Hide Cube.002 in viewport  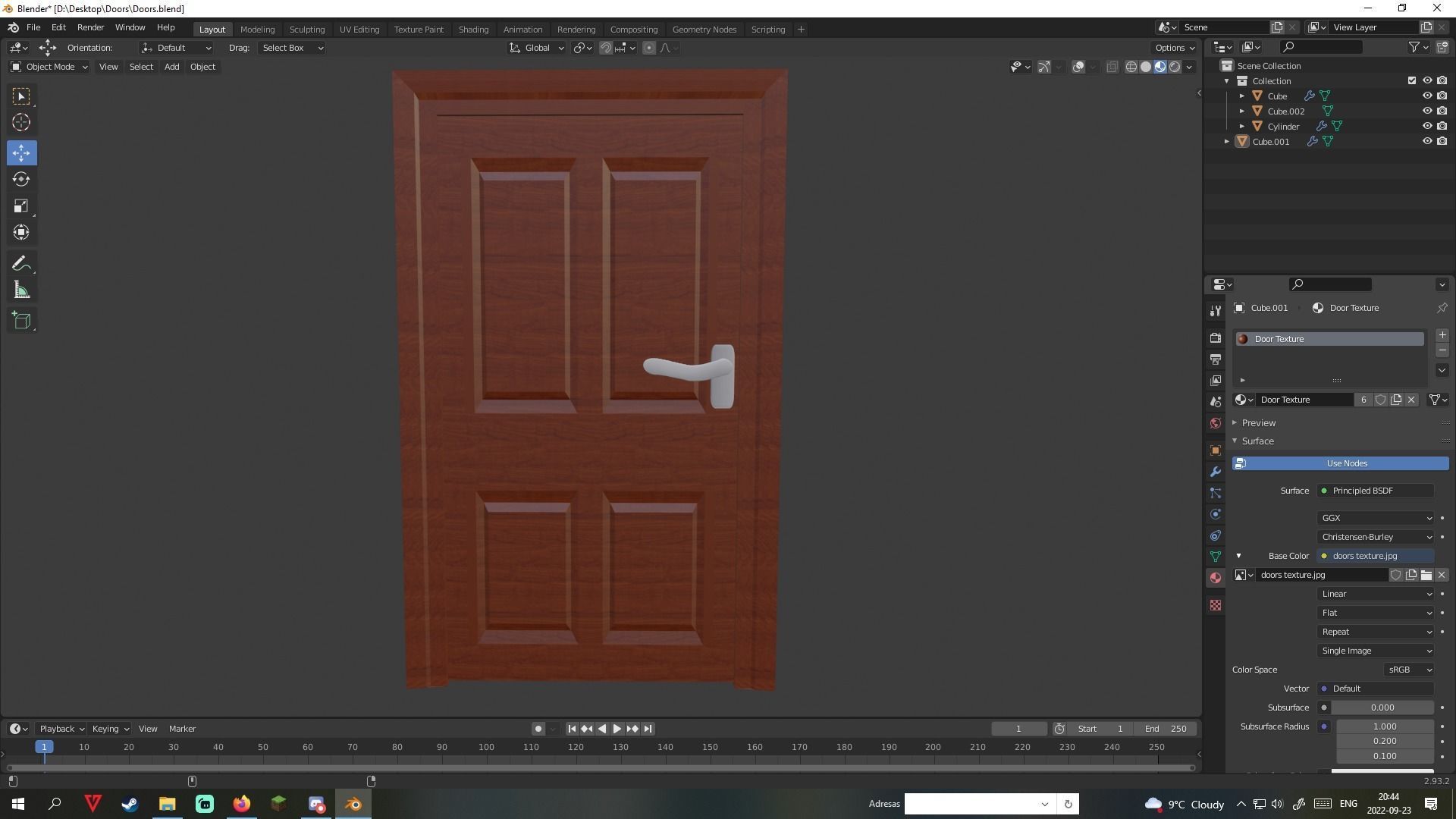1426,111
